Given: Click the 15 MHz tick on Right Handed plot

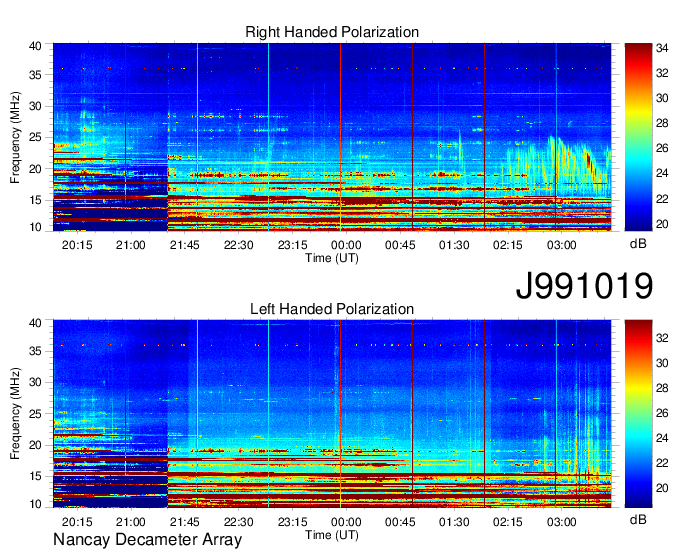Looking at the screenshot, I should coord(35,200).
